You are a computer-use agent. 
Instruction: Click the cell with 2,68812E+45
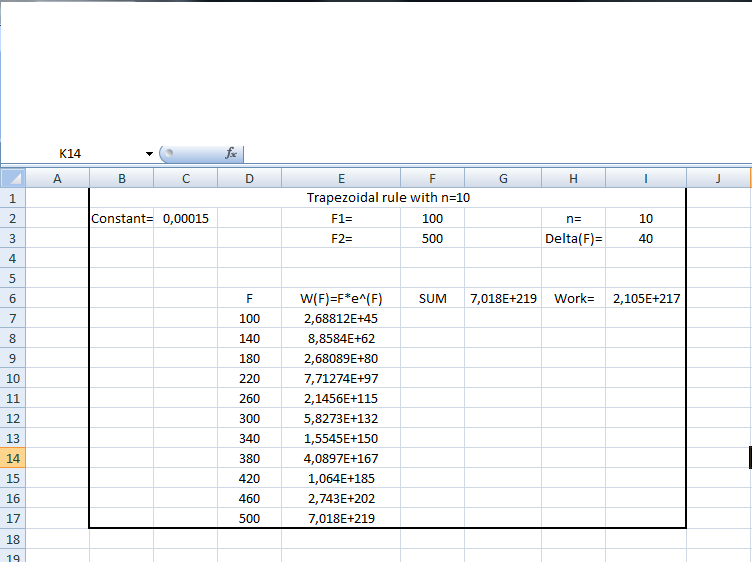341,318
